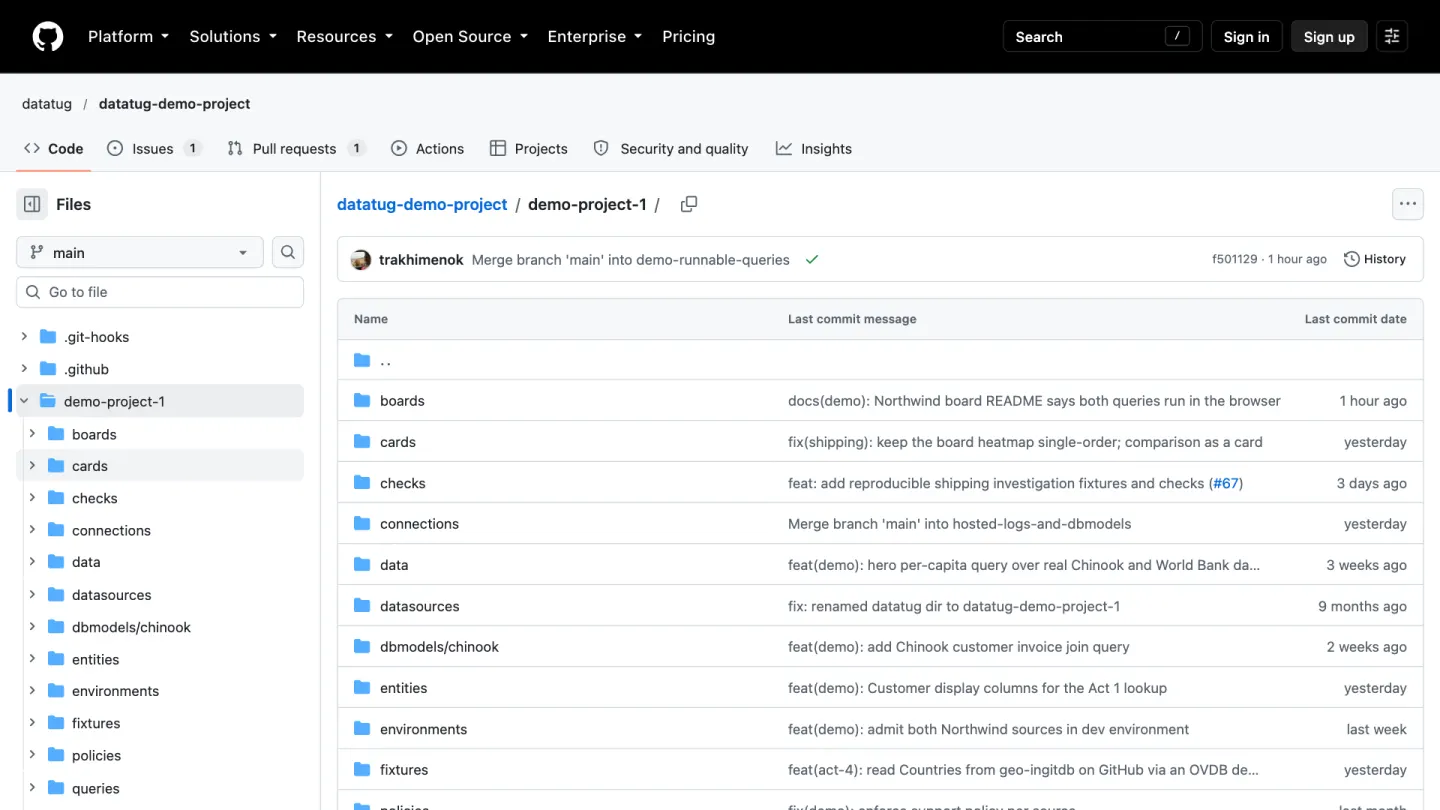
Task: View commit History
Action: 1375,259
